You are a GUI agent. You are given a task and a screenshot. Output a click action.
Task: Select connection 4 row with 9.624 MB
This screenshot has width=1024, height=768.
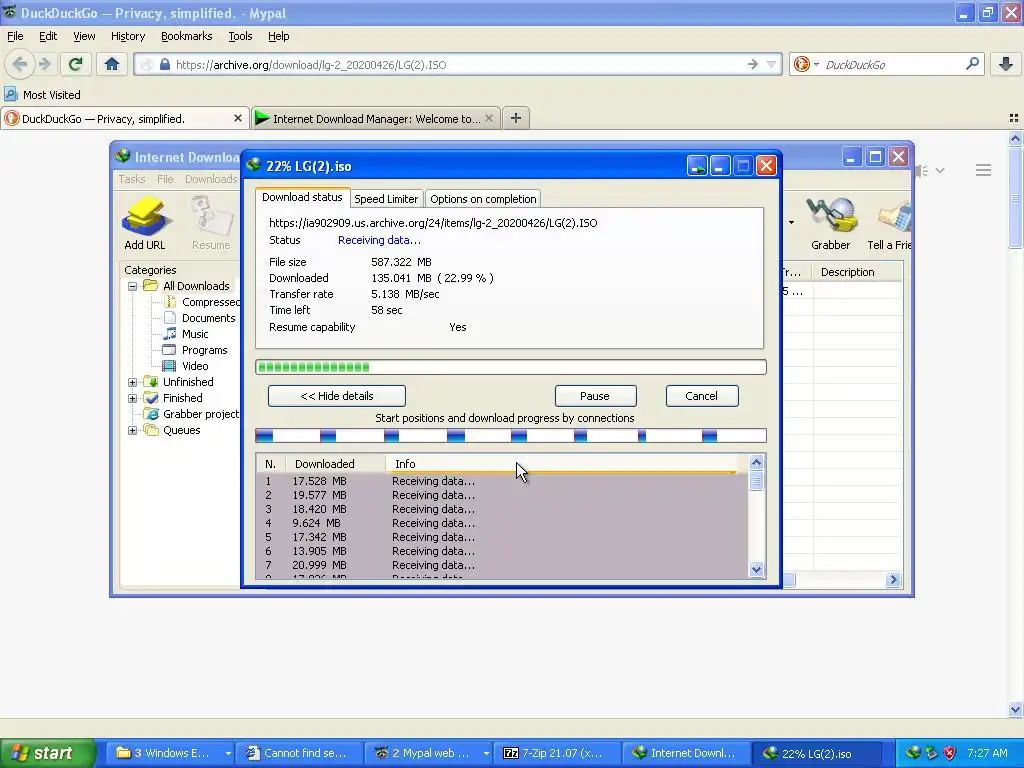click(x=502, y=523)
